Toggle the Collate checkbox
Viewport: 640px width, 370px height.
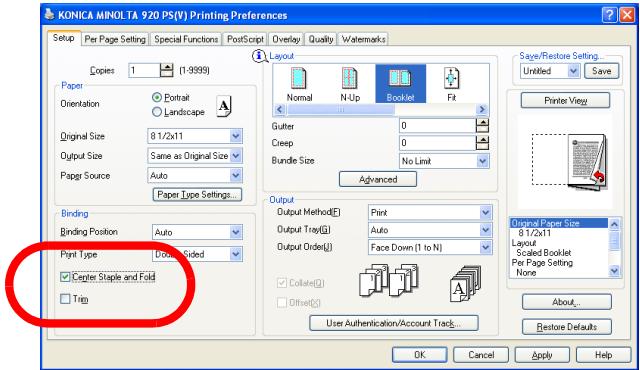[282, 283]
